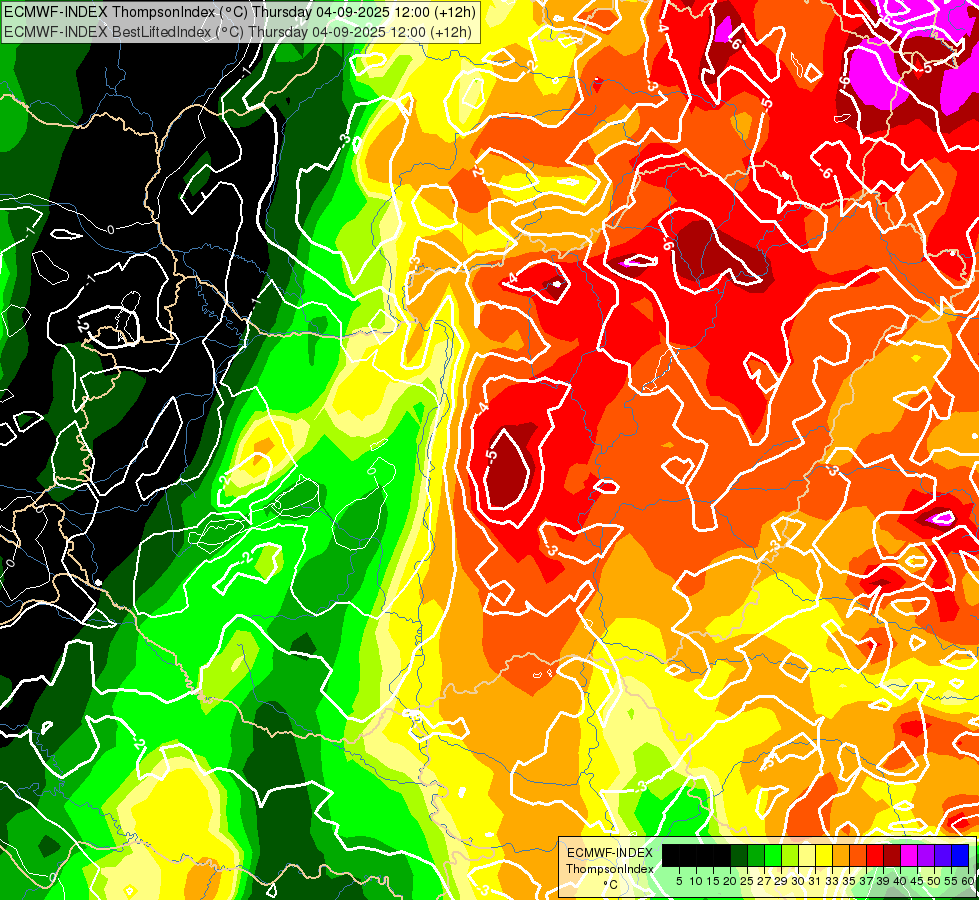Viewport: 979px width, 900px height.
Task: Click legend tick value '50'
Action: 935,881
